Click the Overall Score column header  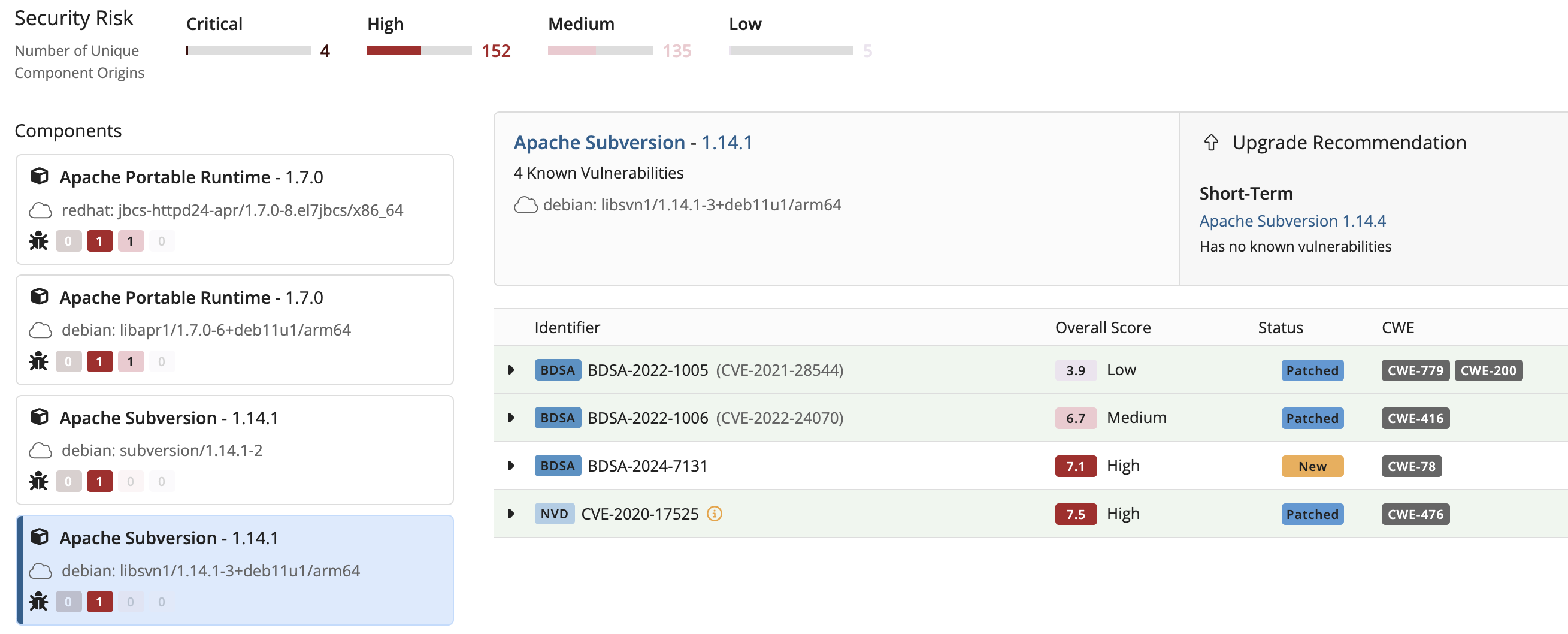[1103, 328]
